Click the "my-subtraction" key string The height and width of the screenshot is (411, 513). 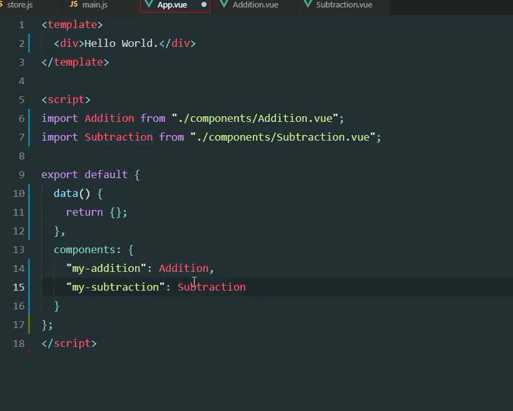coord(116,287)
